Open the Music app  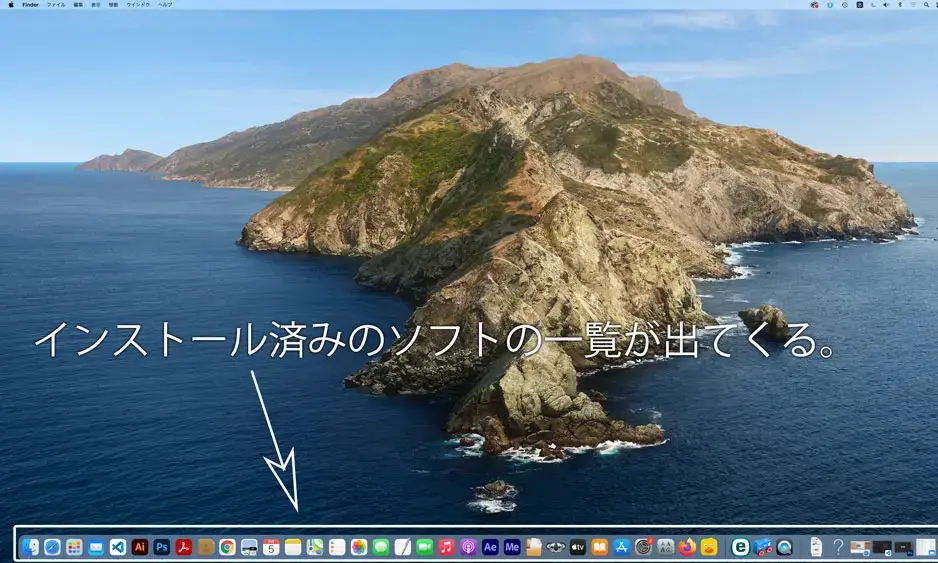click(x=446, y=546)
